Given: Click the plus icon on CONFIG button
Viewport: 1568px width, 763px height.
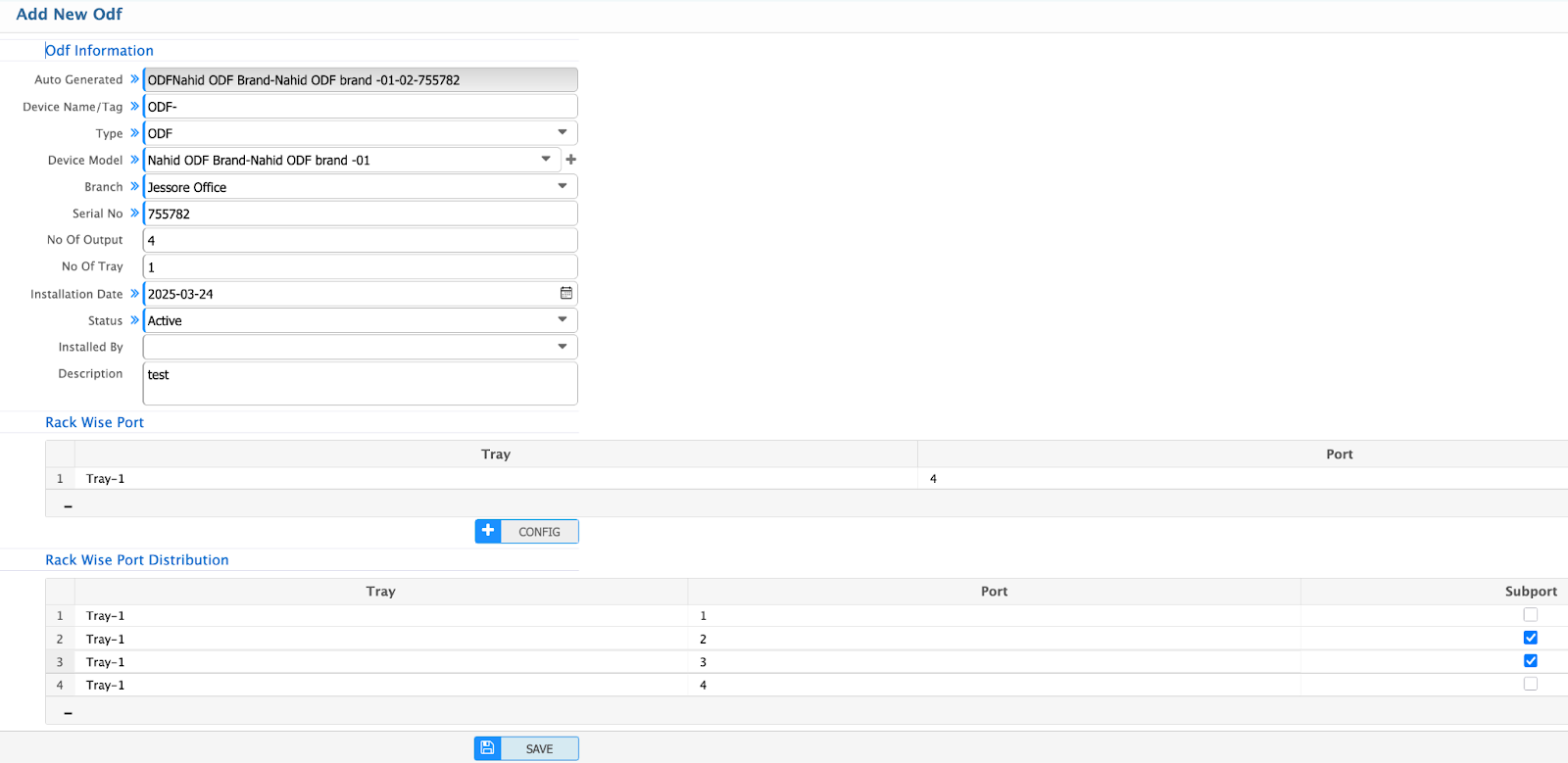Looking at the screenshot, I should click(x=488, y=531).
